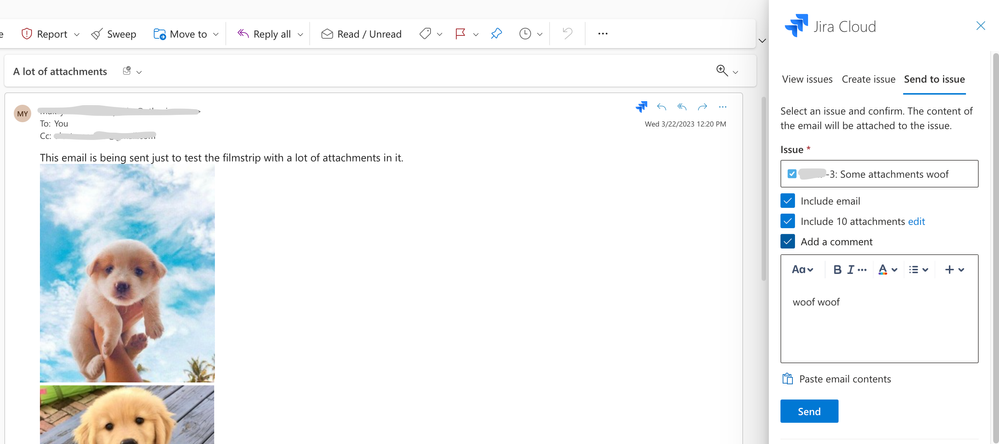Expand the ribbon collapse chevron
Viewport: 999px width, 444px height.
(761, 41)
